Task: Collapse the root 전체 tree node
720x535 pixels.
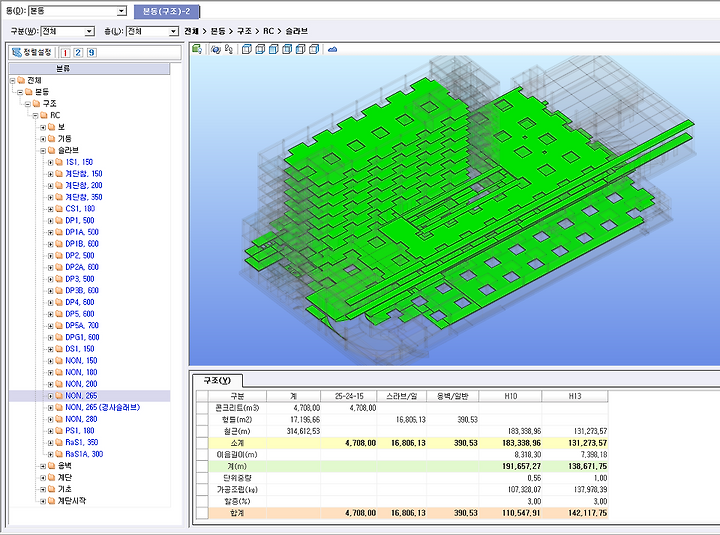Action: click(x=12, y=80)
